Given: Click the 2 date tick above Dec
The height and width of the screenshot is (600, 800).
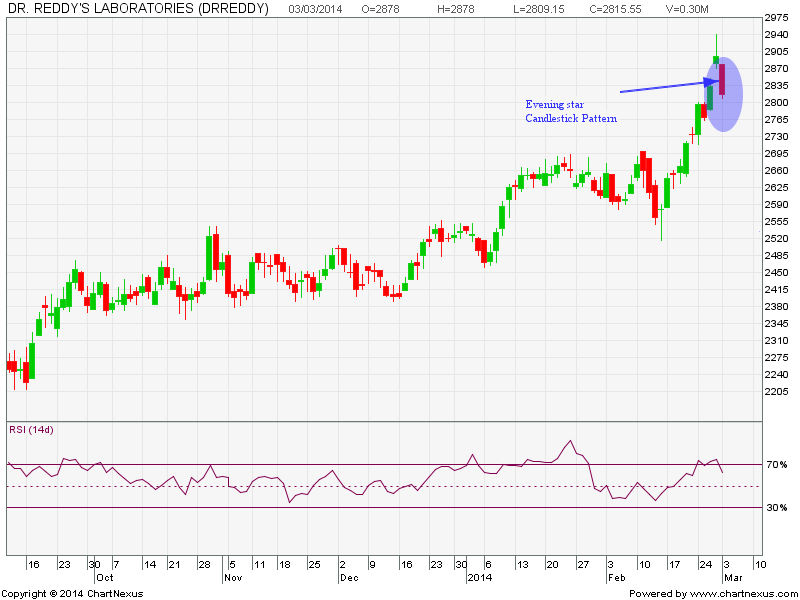Looking at the screenshot, I should pos(342,565).
